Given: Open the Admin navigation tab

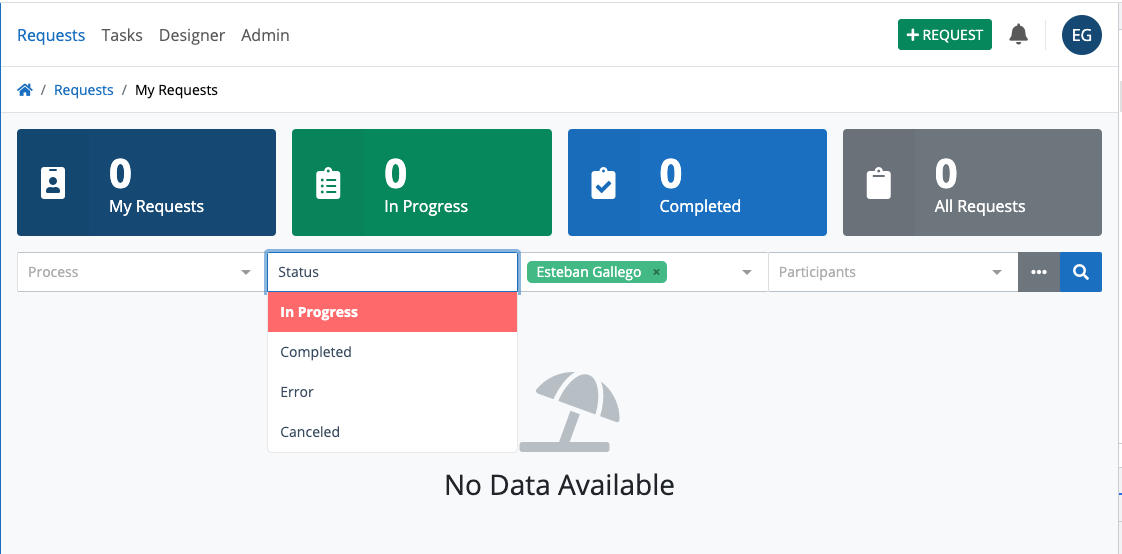Looking at the screenshot, I should pyautogui.click(x=265, y=35).
